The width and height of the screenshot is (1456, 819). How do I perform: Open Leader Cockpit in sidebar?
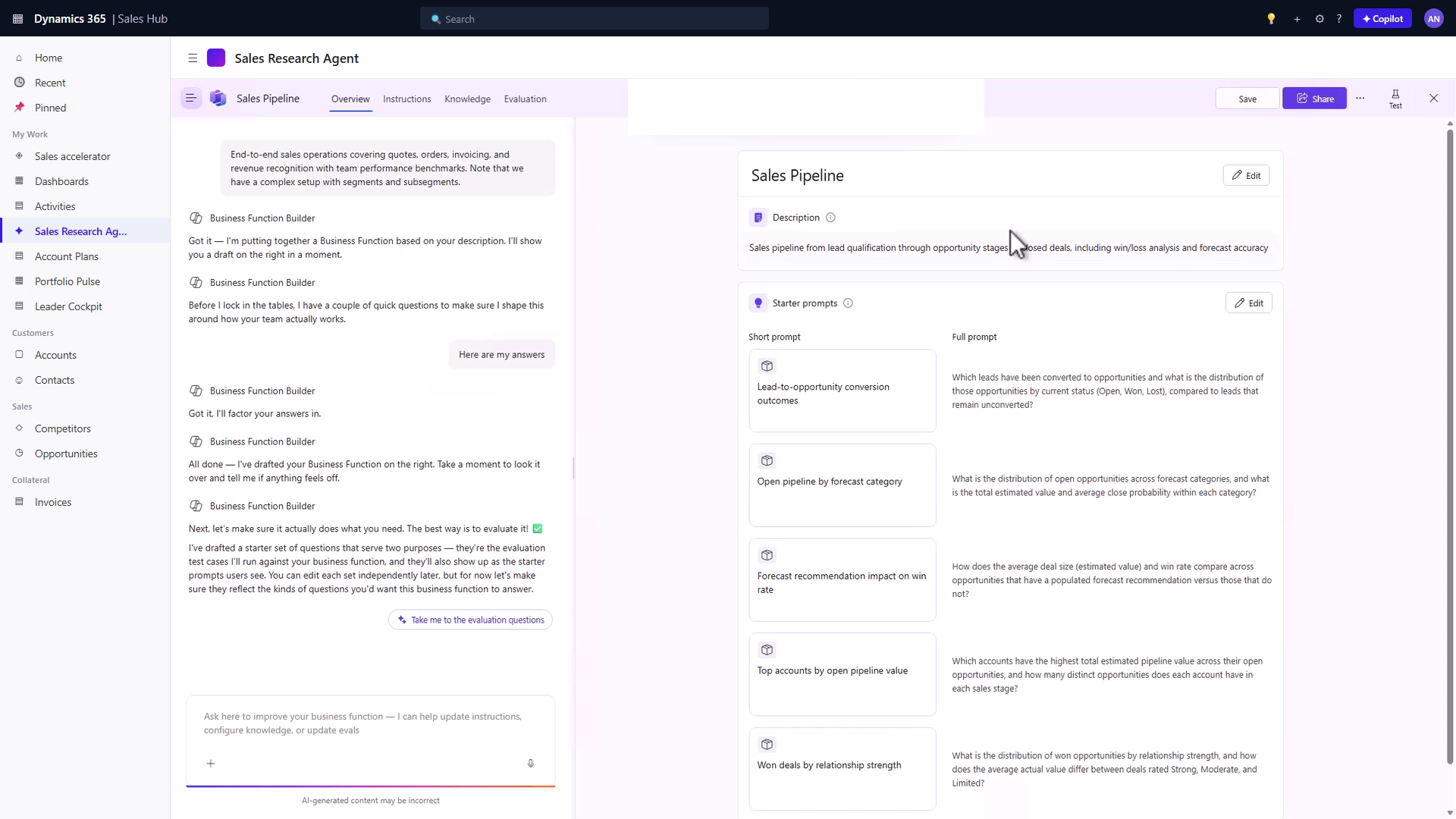click(x=85, y=306)
